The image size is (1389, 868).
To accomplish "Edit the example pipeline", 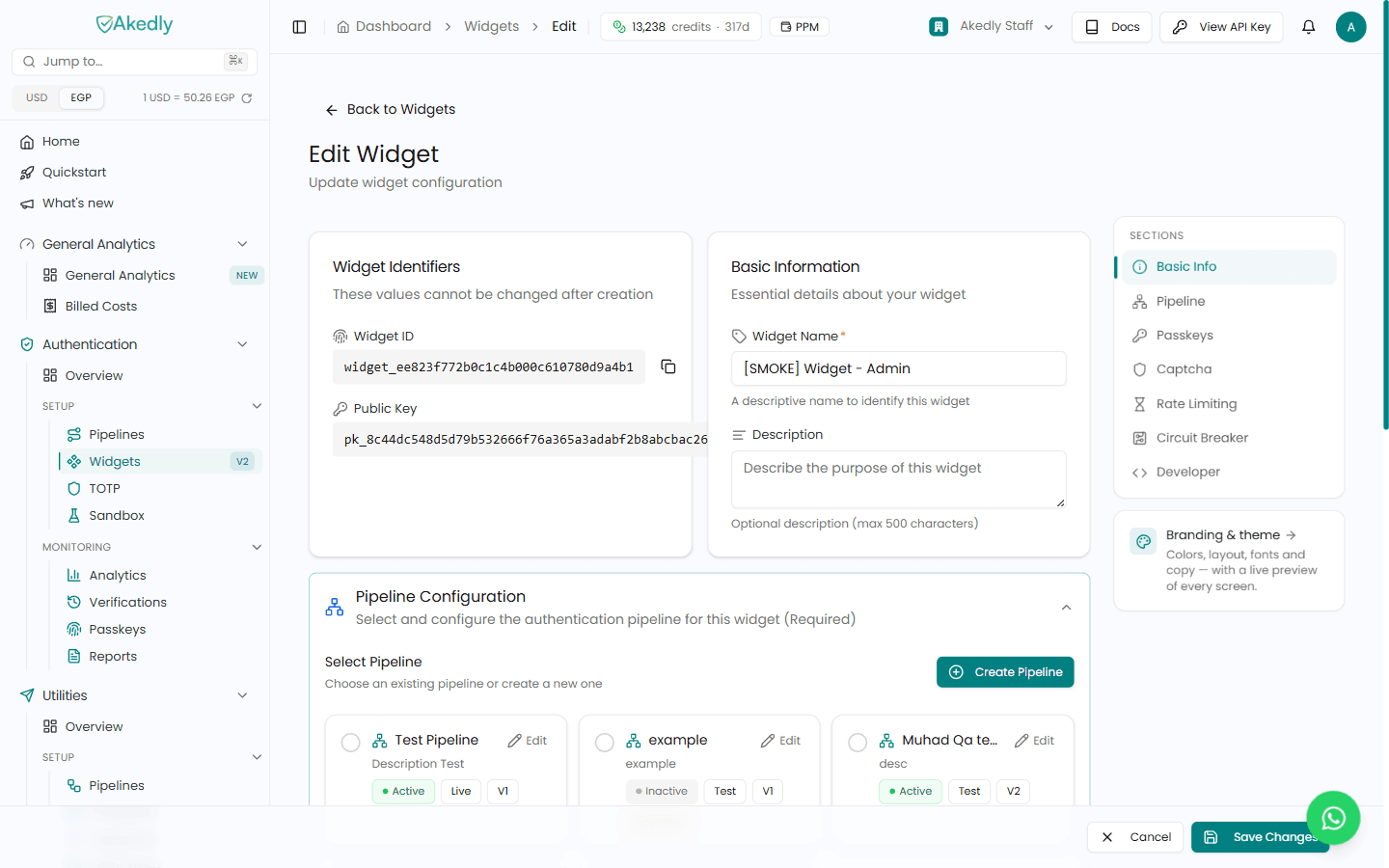I will click(781, 741).
